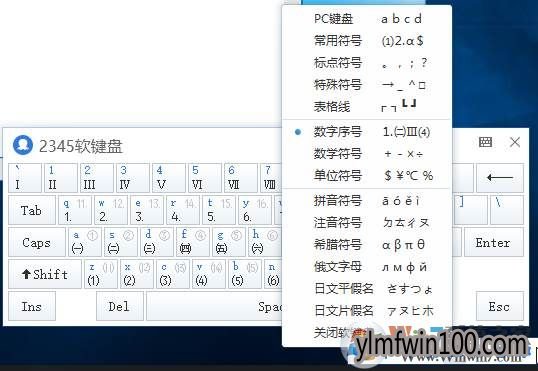
Task: Click key 2 showing Ⅲ
Action: 97,178
